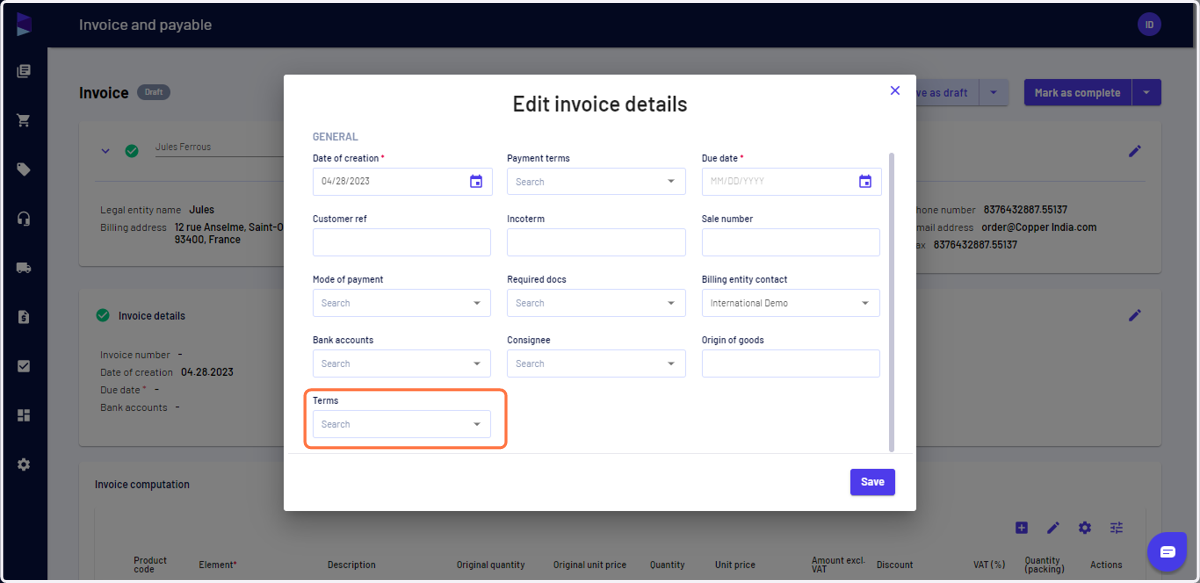Click the Original unit price column header

click(x=590, y=565)
